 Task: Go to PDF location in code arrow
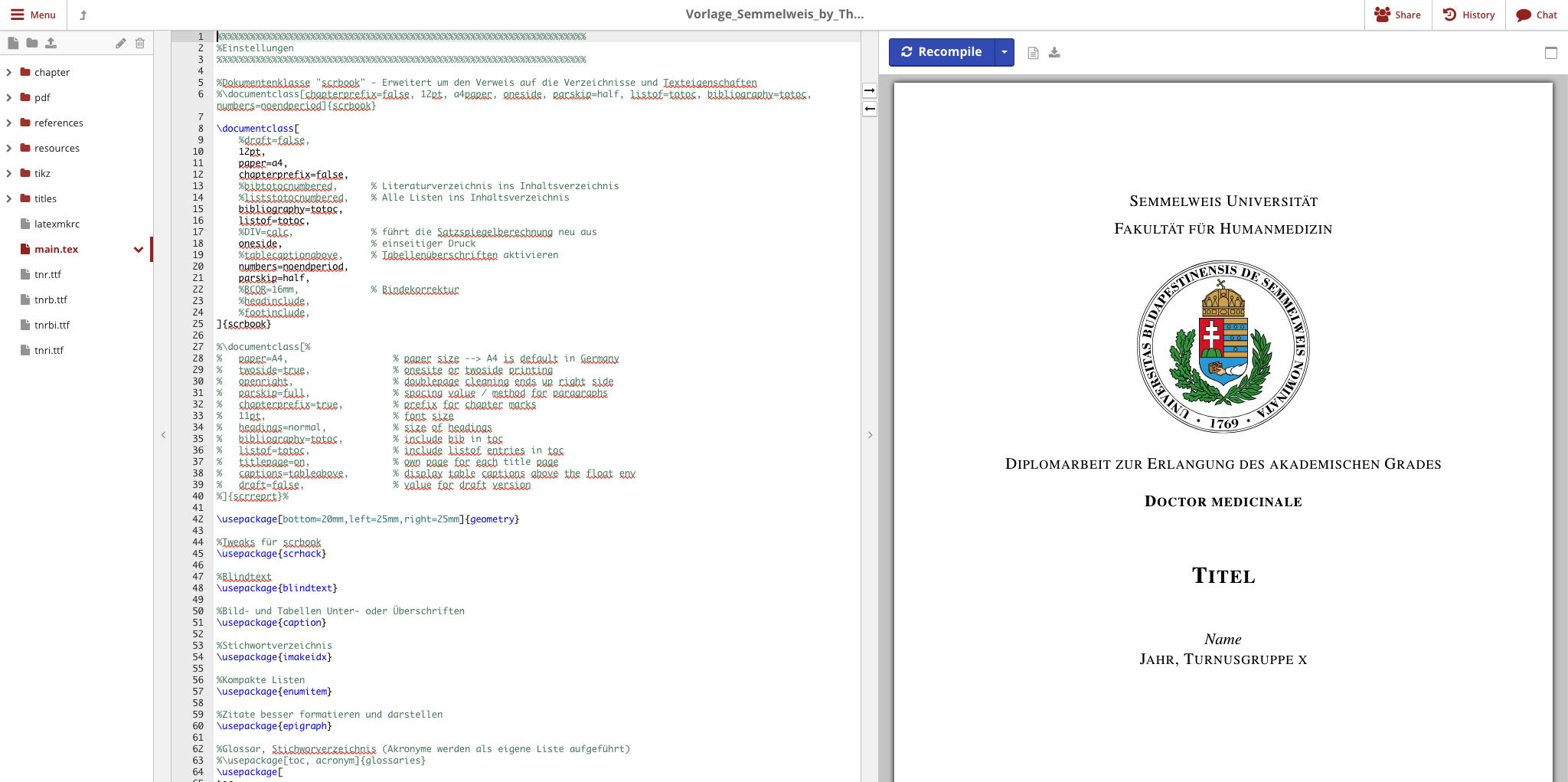870,109
